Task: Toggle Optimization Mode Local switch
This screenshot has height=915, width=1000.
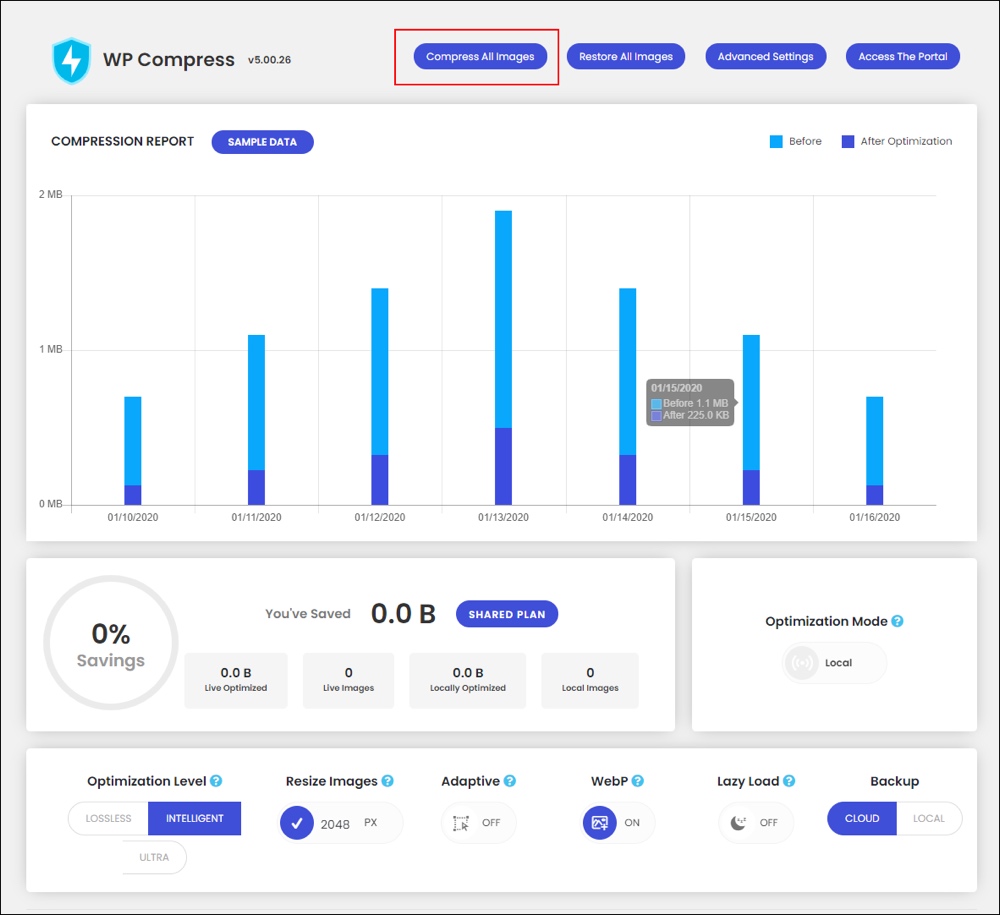Action: [834, 663]
